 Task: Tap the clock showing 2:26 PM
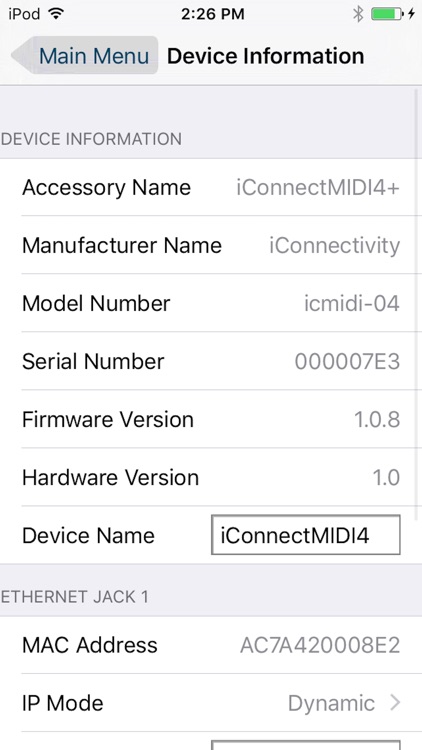(212, 14)
